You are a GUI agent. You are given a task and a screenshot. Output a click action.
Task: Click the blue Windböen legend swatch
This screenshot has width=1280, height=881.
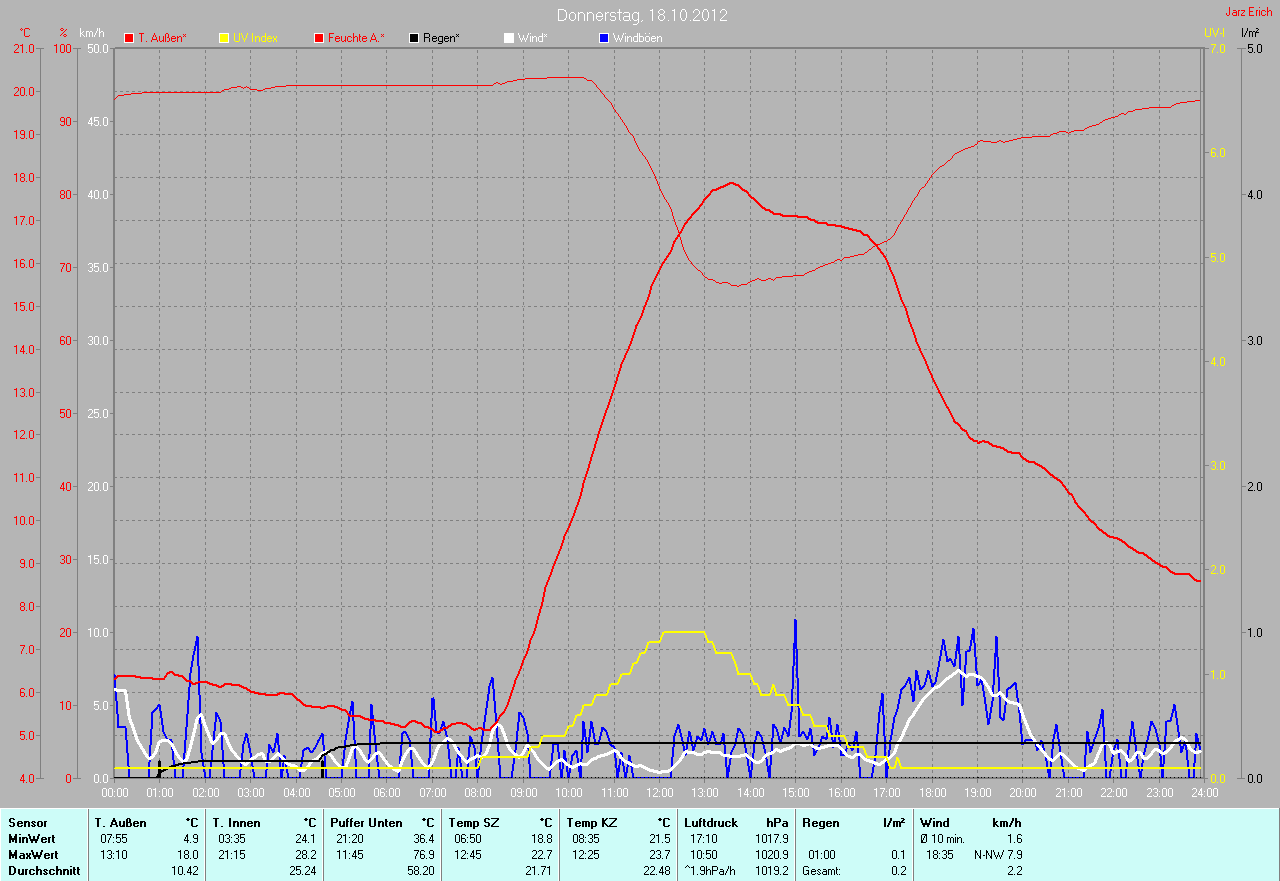pos(603,38)
